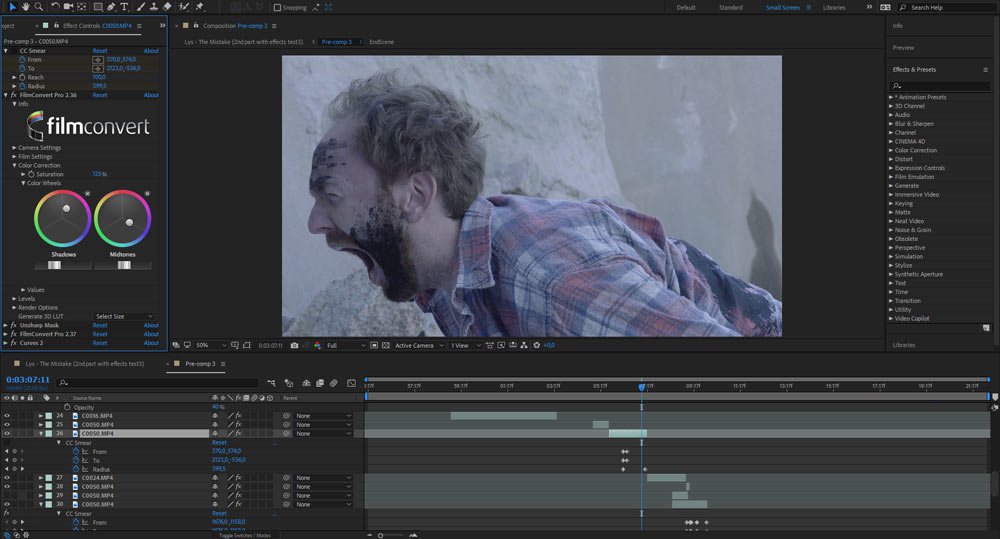Switch to Libraries workspace
The image size is (1000, 539).
[x=834, y=8]
